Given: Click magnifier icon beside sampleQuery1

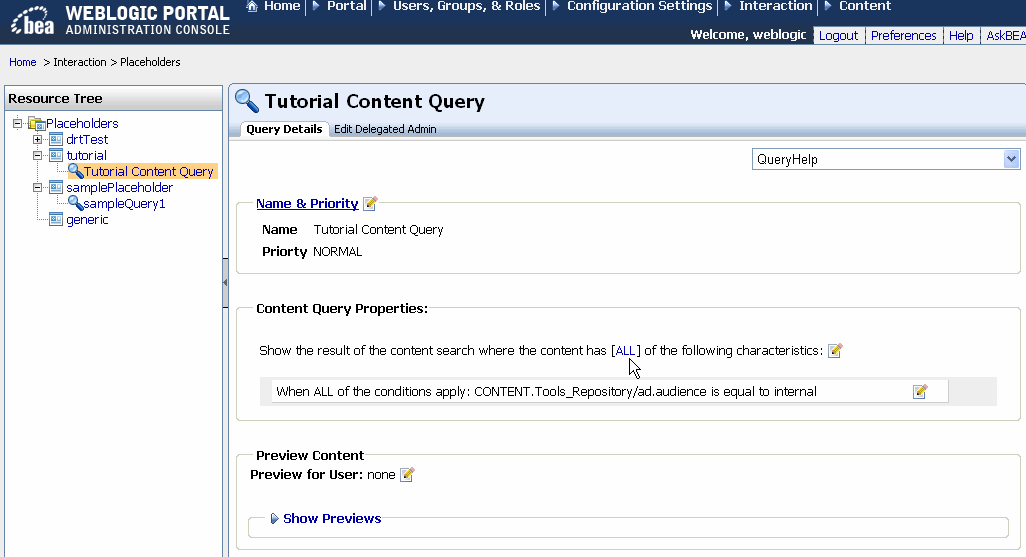Looking at the screenshot, I should [75, 204].
